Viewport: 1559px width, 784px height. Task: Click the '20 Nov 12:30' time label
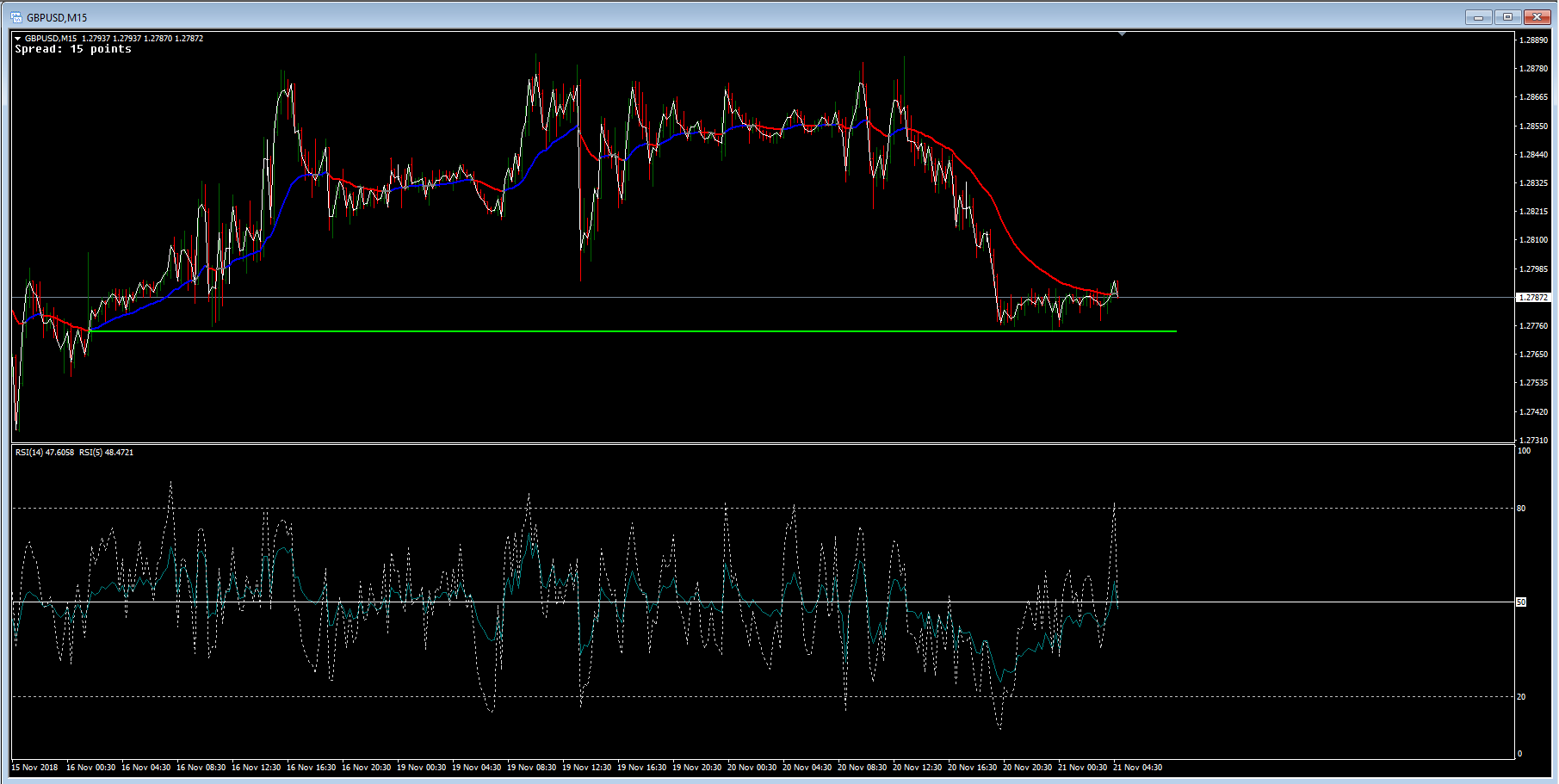(x=917, y=768)
